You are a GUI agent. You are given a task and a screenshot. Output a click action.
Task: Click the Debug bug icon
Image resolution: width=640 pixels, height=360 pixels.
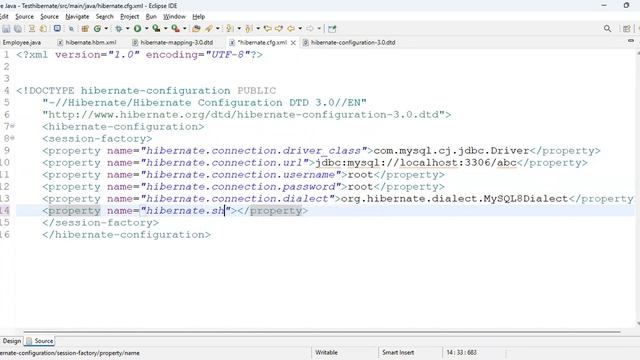click(119, 29)
